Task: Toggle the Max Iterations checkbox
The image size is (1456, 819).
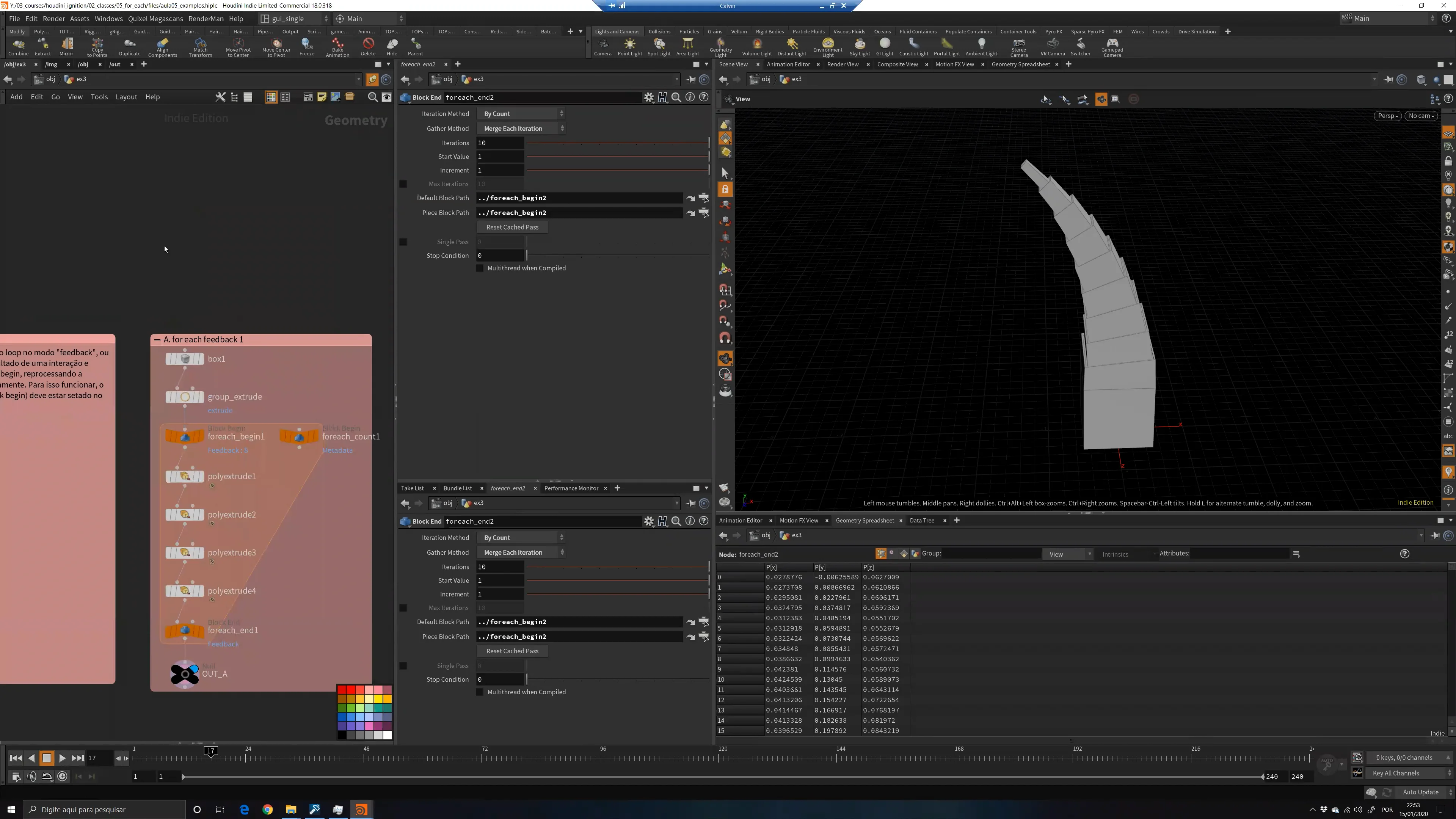Action: pyautogui.click(x=403, y=184)
